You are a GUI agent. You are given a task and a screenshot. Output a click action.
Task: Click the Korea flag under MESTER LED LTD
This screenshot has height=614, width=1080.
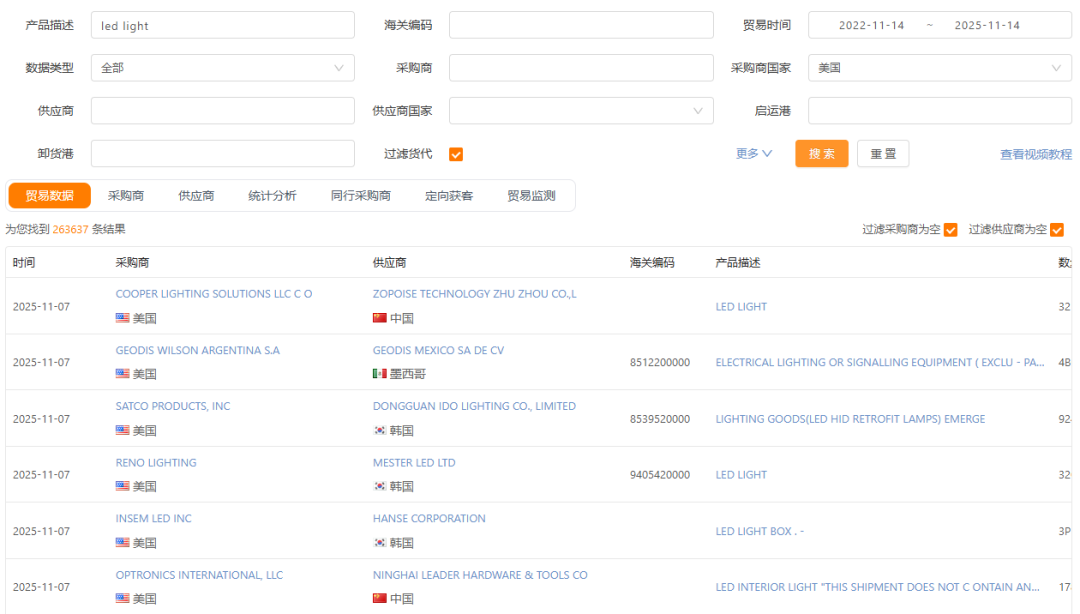pyautogui.click(x=380, y=487)
